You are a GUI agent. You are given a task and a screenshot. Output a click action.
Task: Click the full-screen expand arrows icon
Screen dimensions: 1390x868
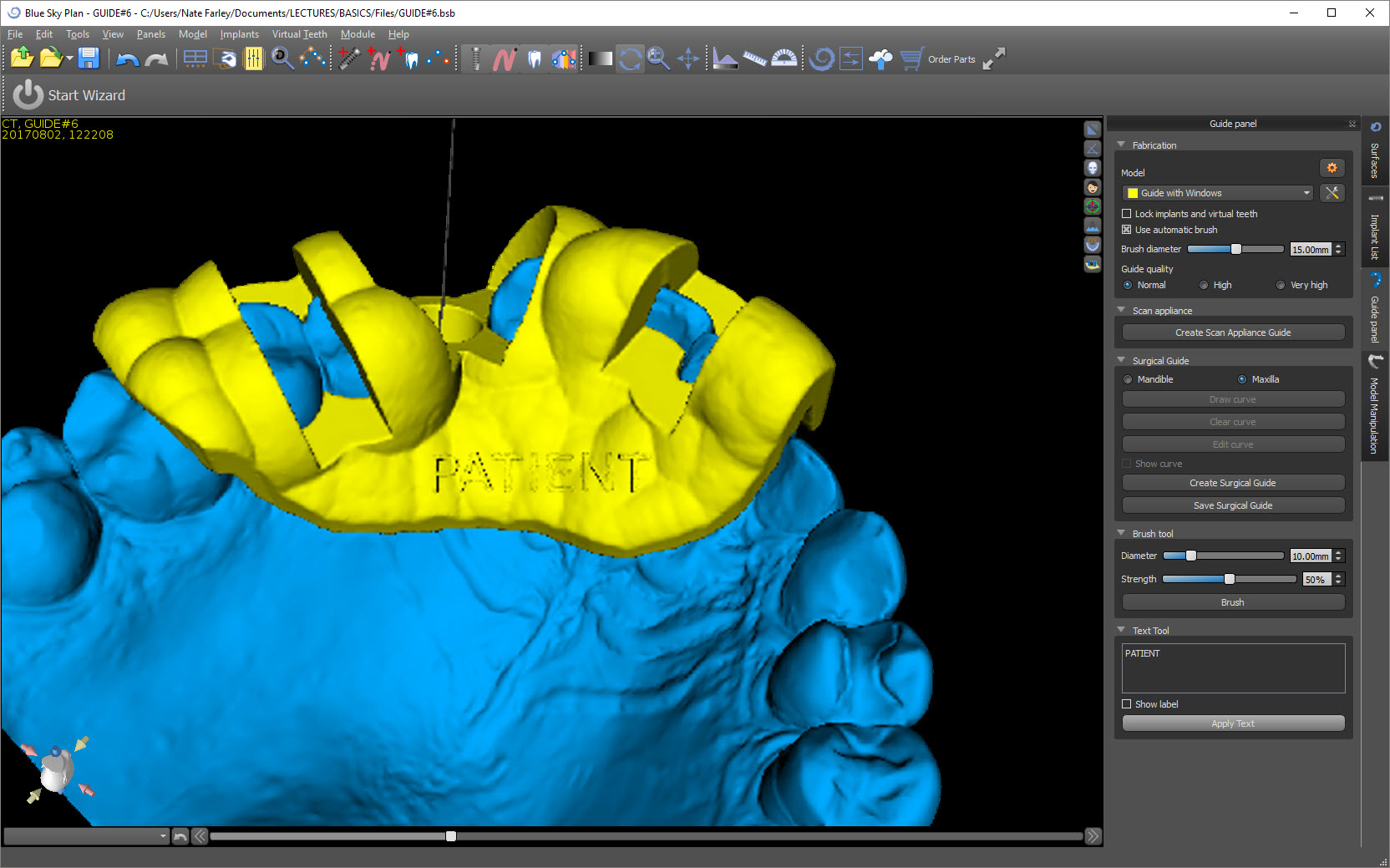994,58
